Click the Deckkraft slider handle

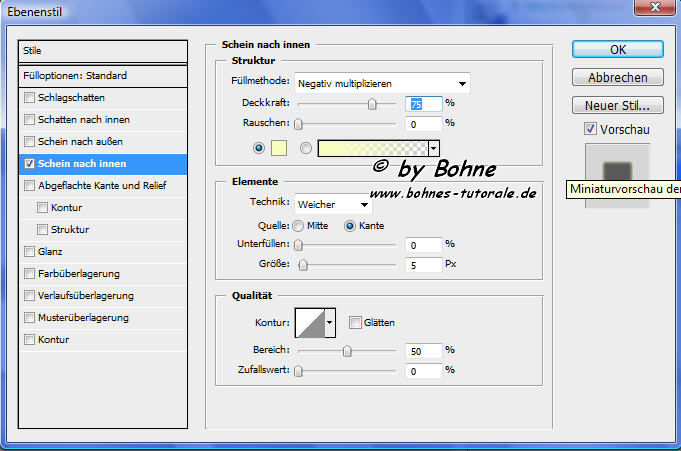[372, 104]
